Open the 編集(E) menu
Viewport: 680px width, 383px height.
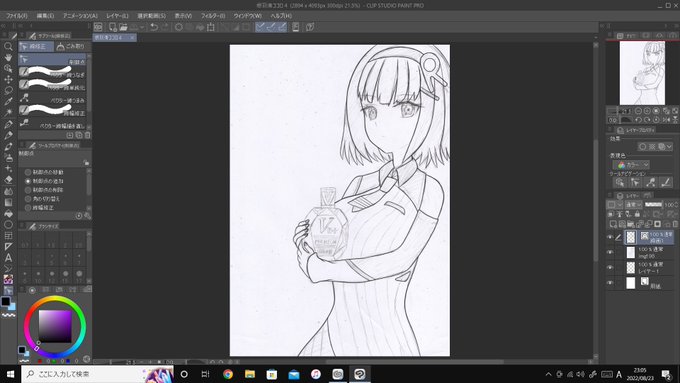pos(45,16)
